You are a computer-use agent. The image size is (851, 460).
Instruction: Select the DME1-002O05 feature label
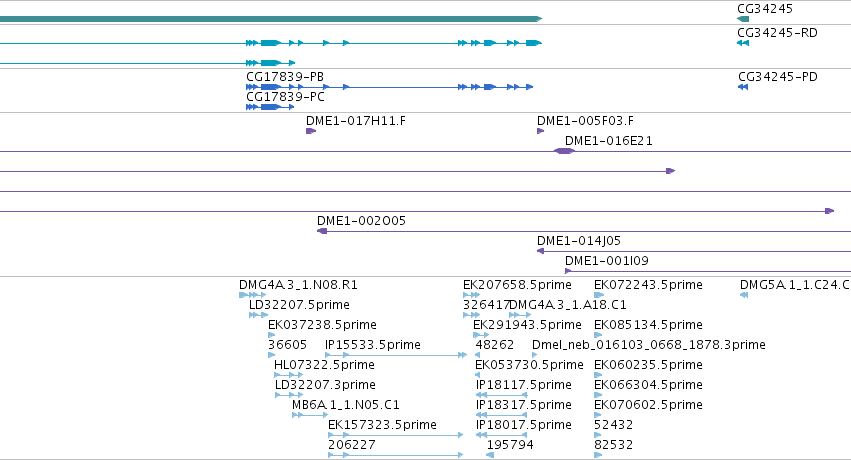[x=361, y=221]
